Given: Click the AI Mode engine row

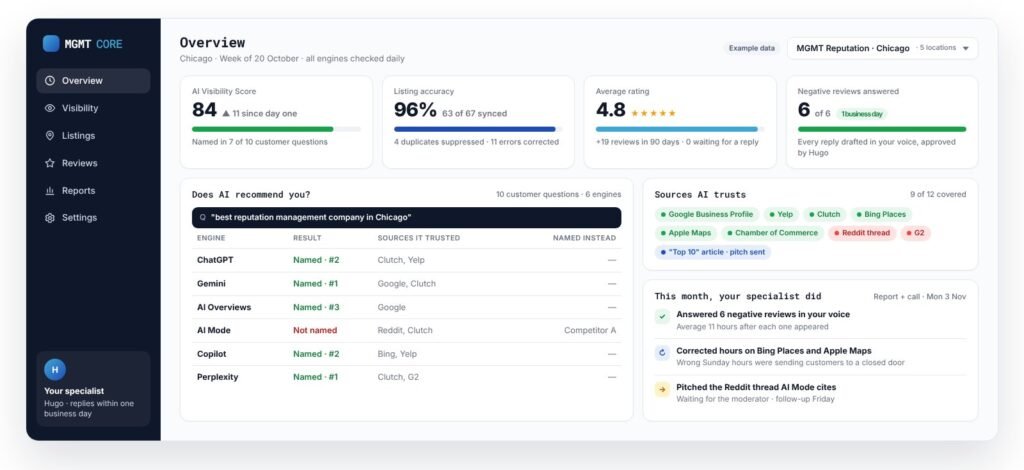Looking at the screenshot, I should tap(406, 330).
